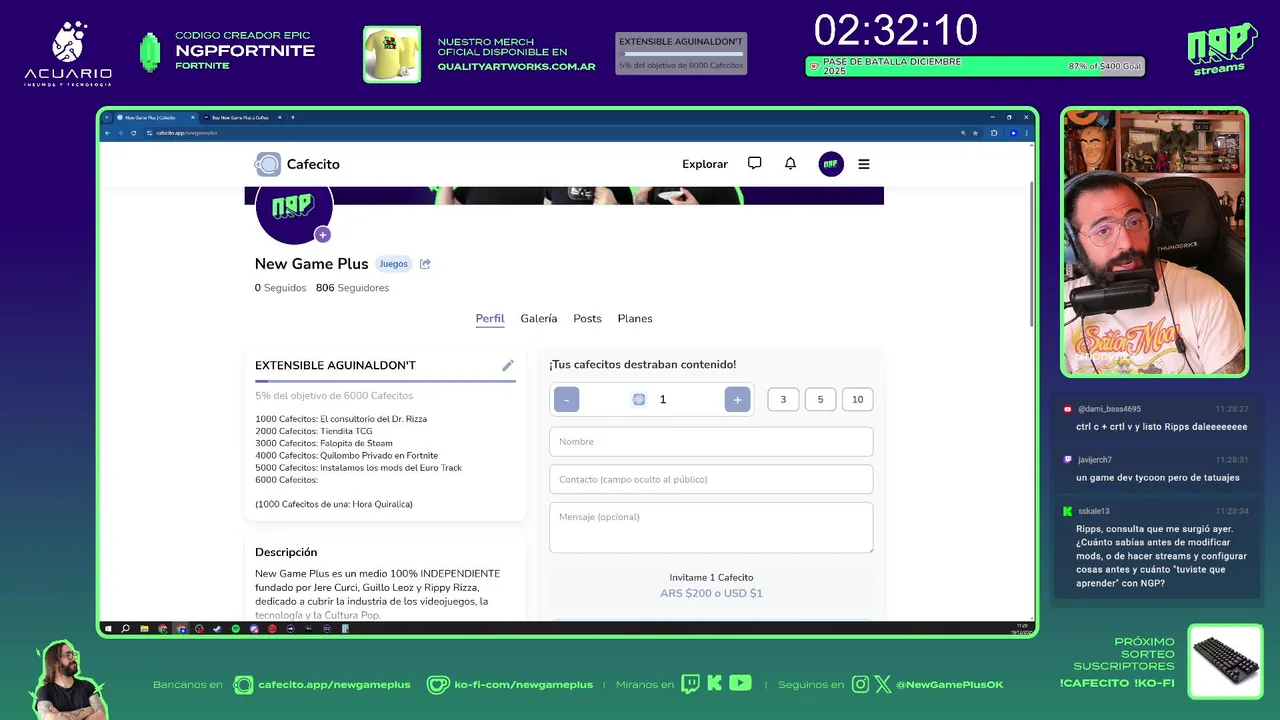Click '2000 Cafecitos: Tiendita TCG' line

(314, 431)
